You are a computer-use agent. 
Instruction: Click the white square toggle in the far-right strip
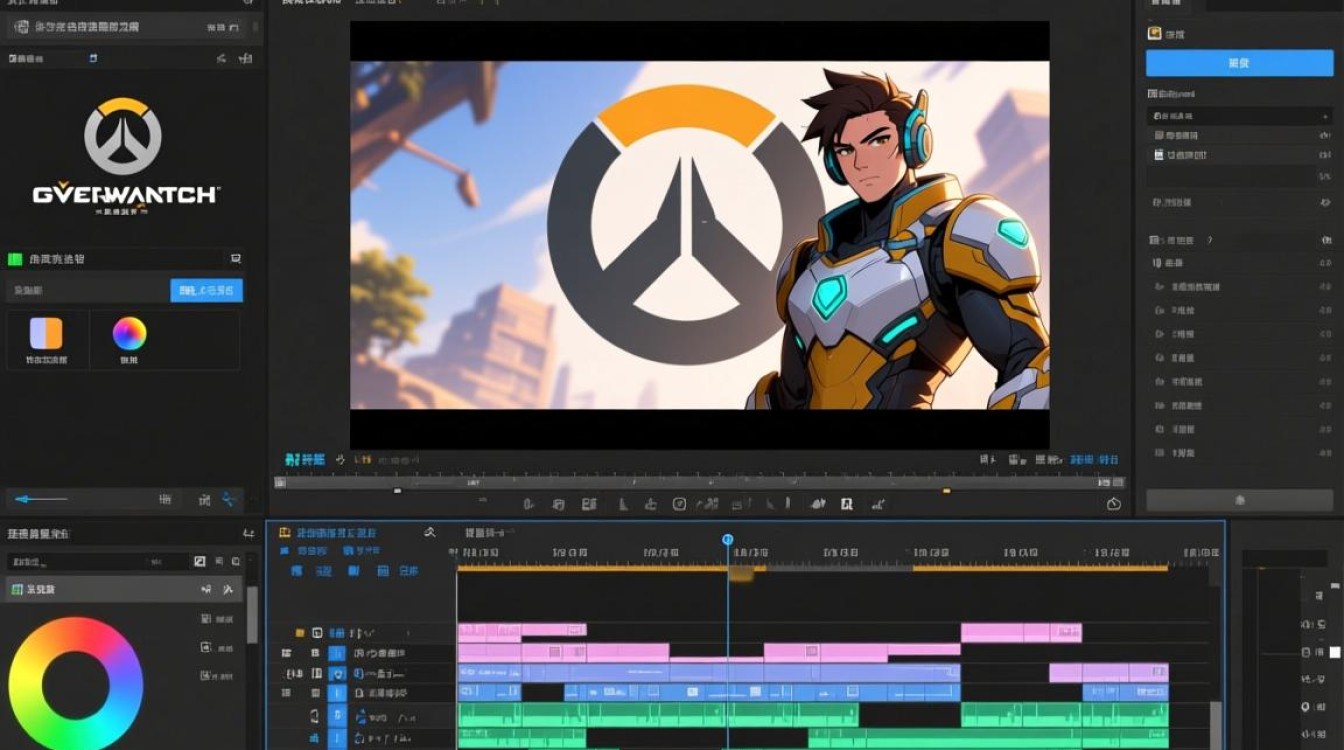coord(1334,652)
